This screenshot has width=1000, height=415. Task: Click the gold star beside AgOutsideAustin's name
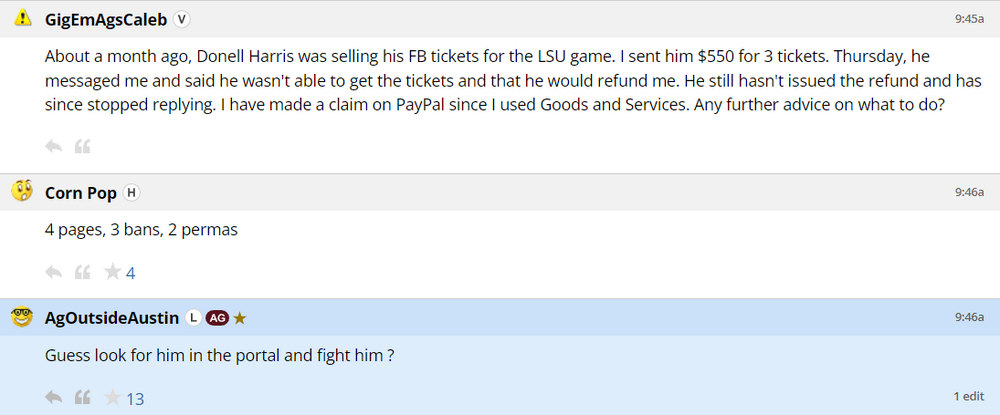[x=240, y=318]
